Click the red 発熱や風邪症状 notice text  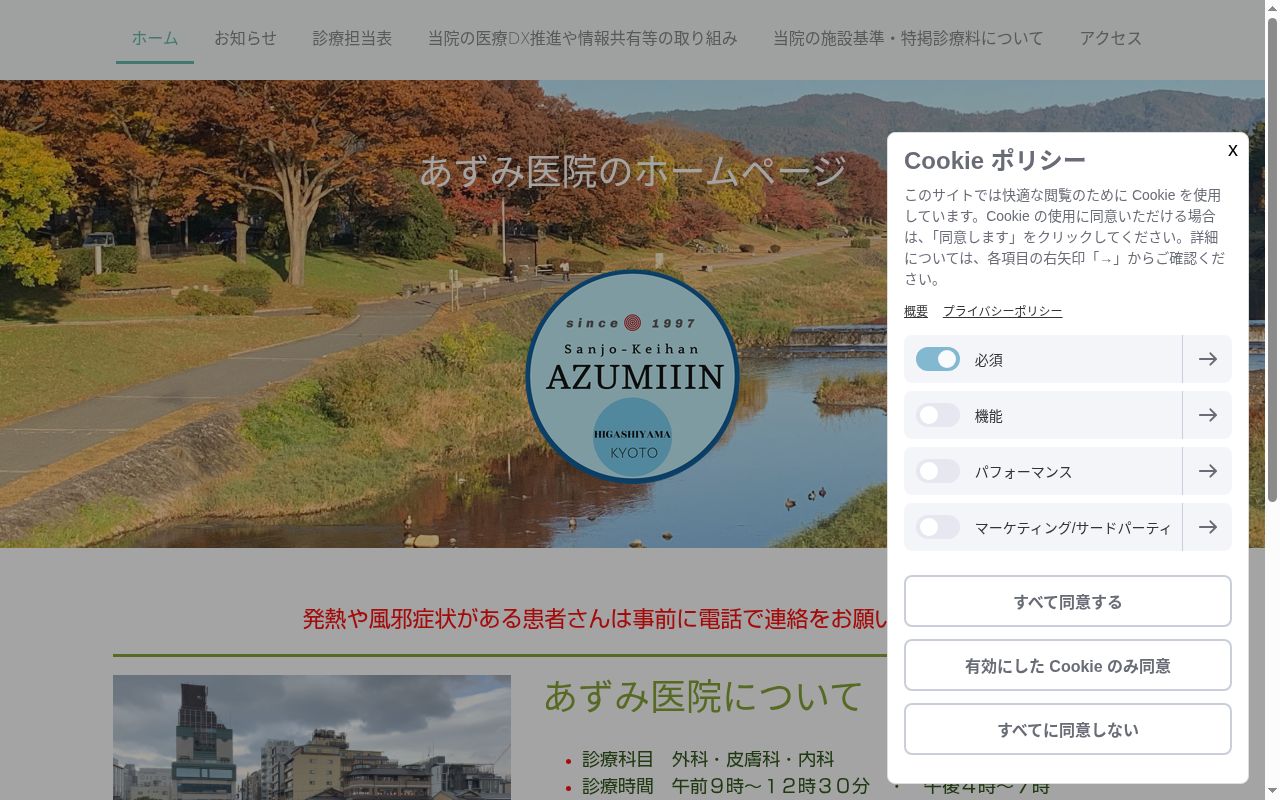pyautogui.click(x=595, y=619)
